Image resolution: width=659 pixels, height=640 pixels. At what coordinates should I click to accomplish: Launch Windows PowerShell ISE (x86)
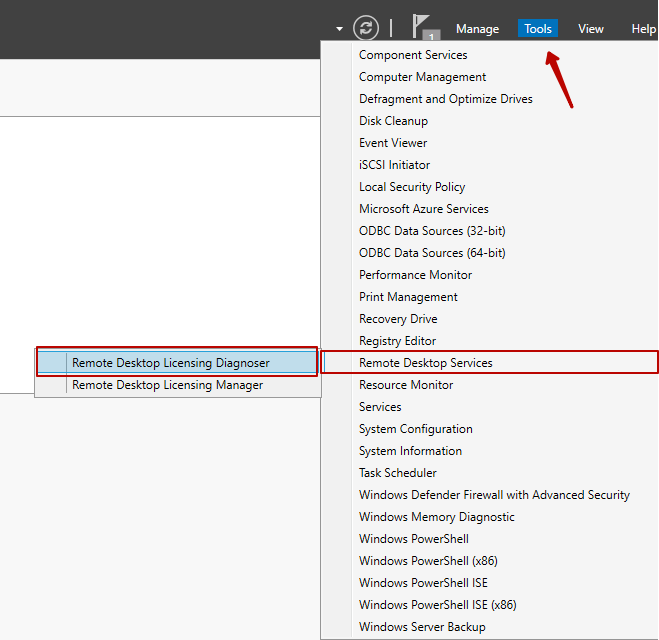pyautogui.click(x=437, y=605)
